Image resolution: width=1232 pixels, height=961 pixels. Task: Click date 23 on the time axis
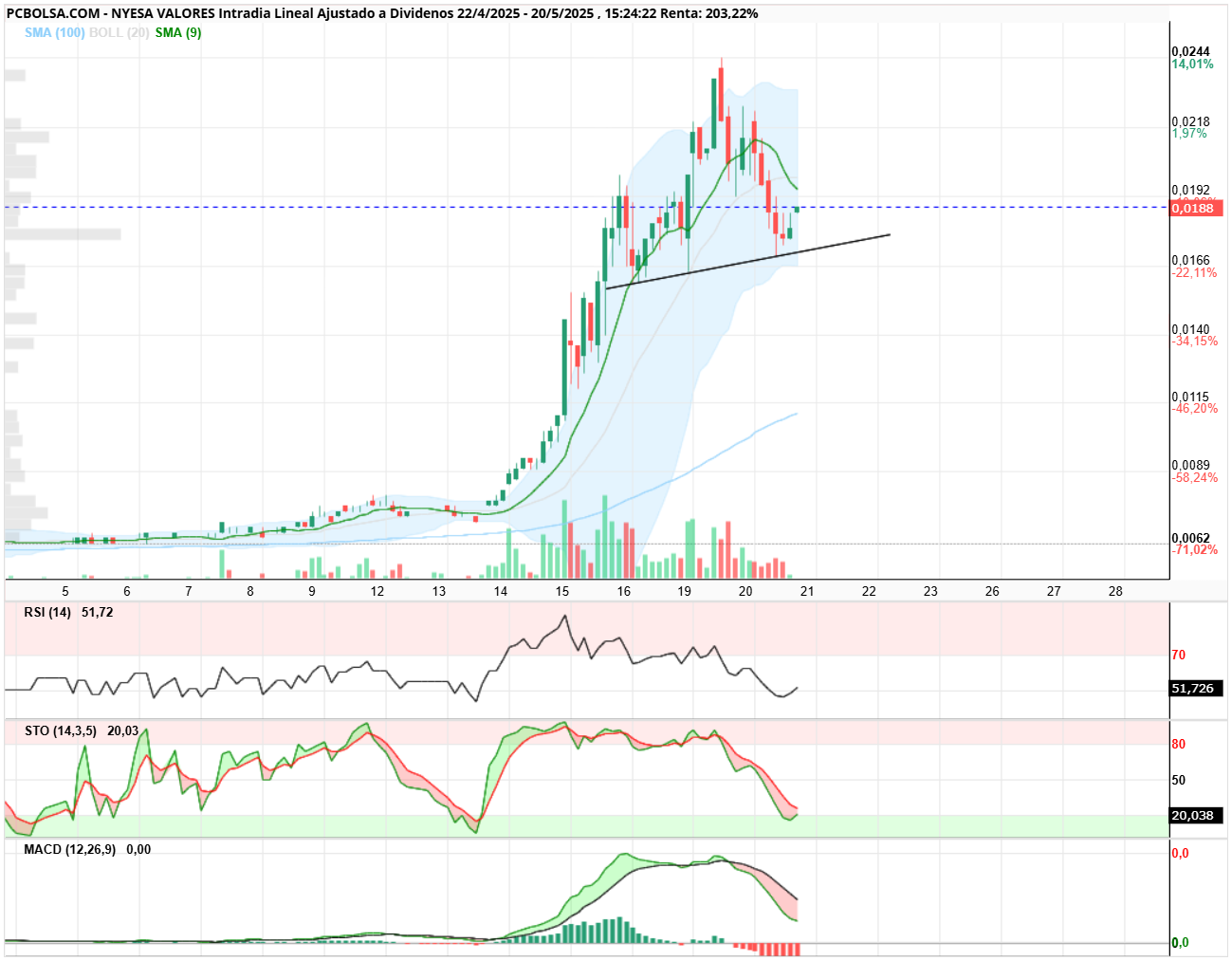pyautogui.click(x=930, y=591)
